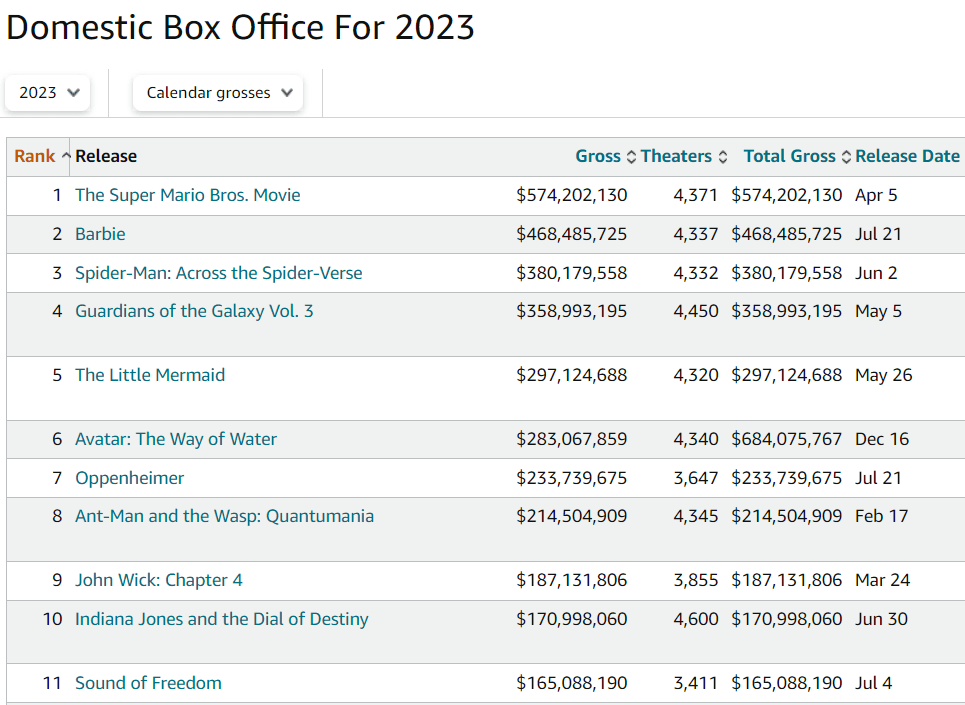Open the Barbie movie link
Viewport: 965px width, 705px height.
tap(100, 234)
